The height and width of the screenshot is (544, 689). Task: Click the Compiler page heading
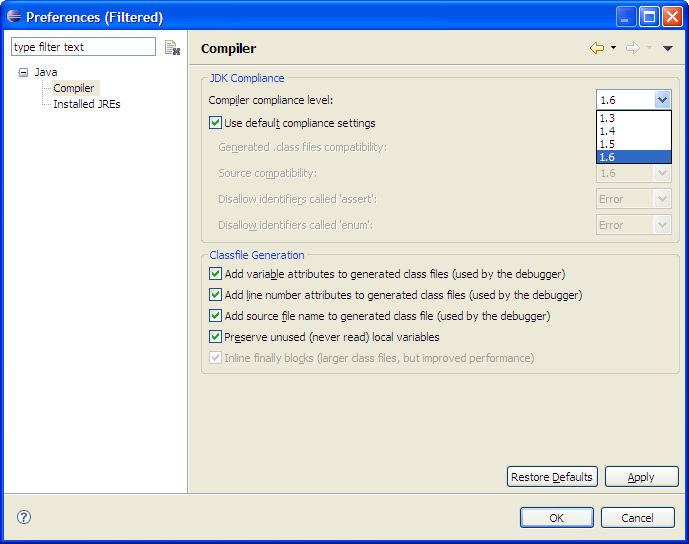pyautogui.click(x=228, y=48)
